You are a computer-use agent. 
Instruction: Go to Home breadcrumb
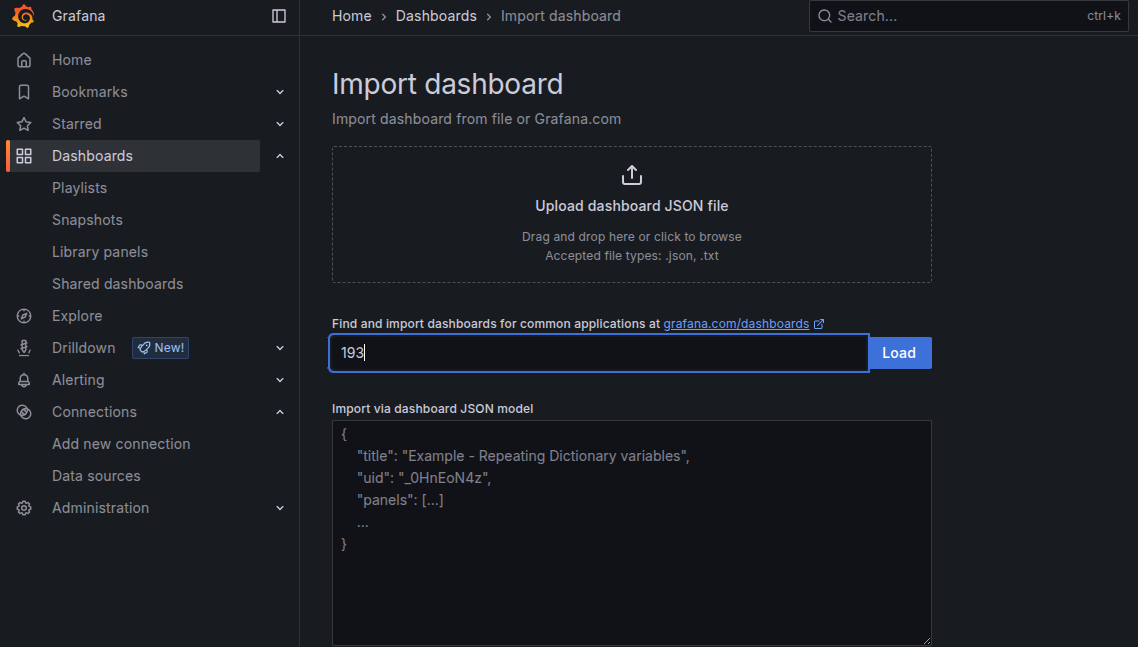(351, 16)
